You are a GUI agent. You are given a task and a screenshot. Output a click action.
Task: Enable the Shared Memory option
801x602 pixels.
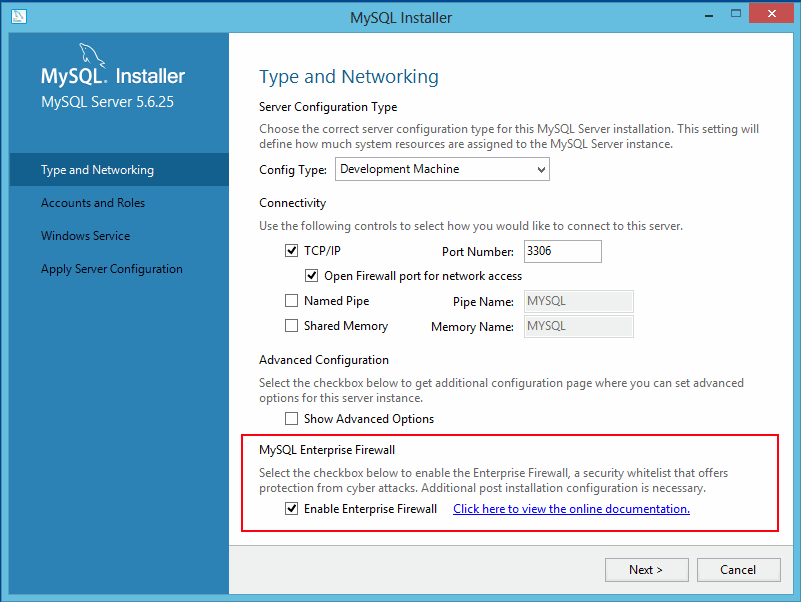click(x=291, y=325)
